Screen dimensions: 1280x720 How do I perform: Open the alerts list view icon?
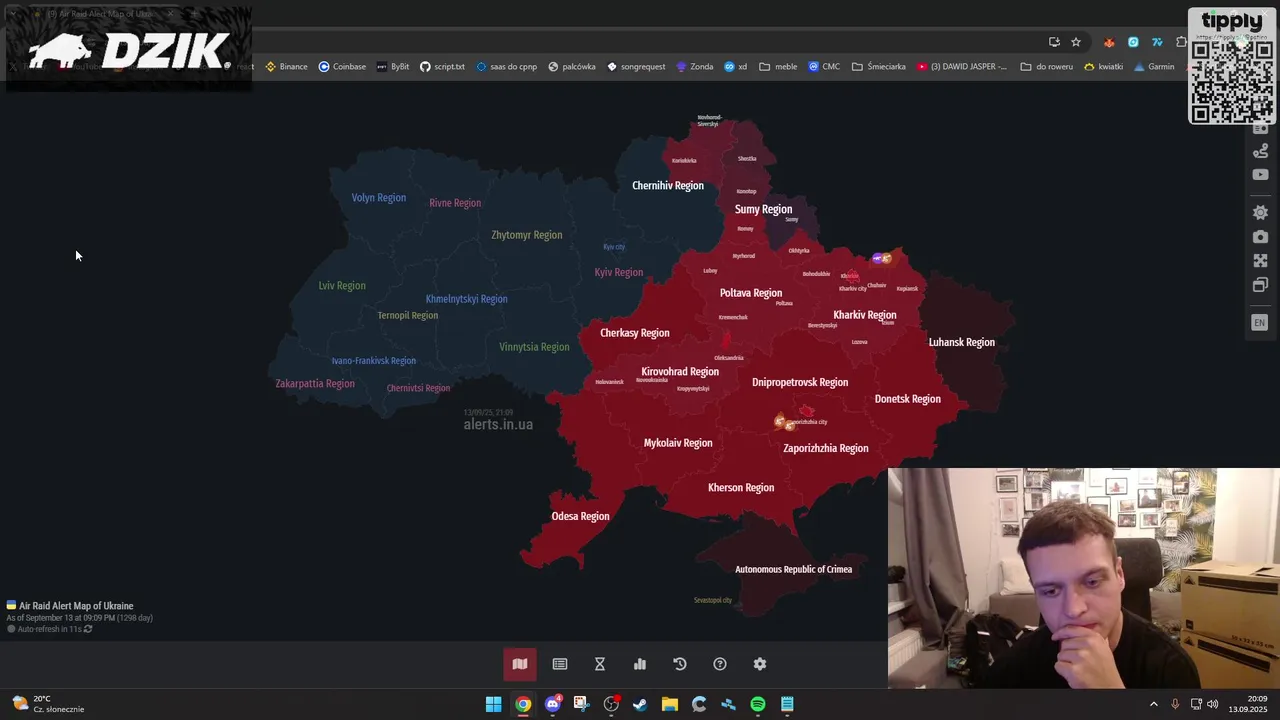point(560,664)
